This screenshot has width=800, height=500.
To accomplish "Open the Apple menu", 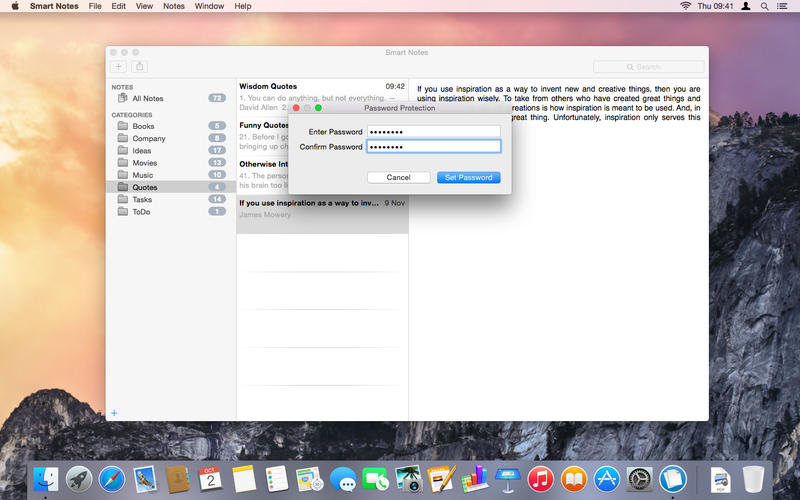I will tap(15, 6).
